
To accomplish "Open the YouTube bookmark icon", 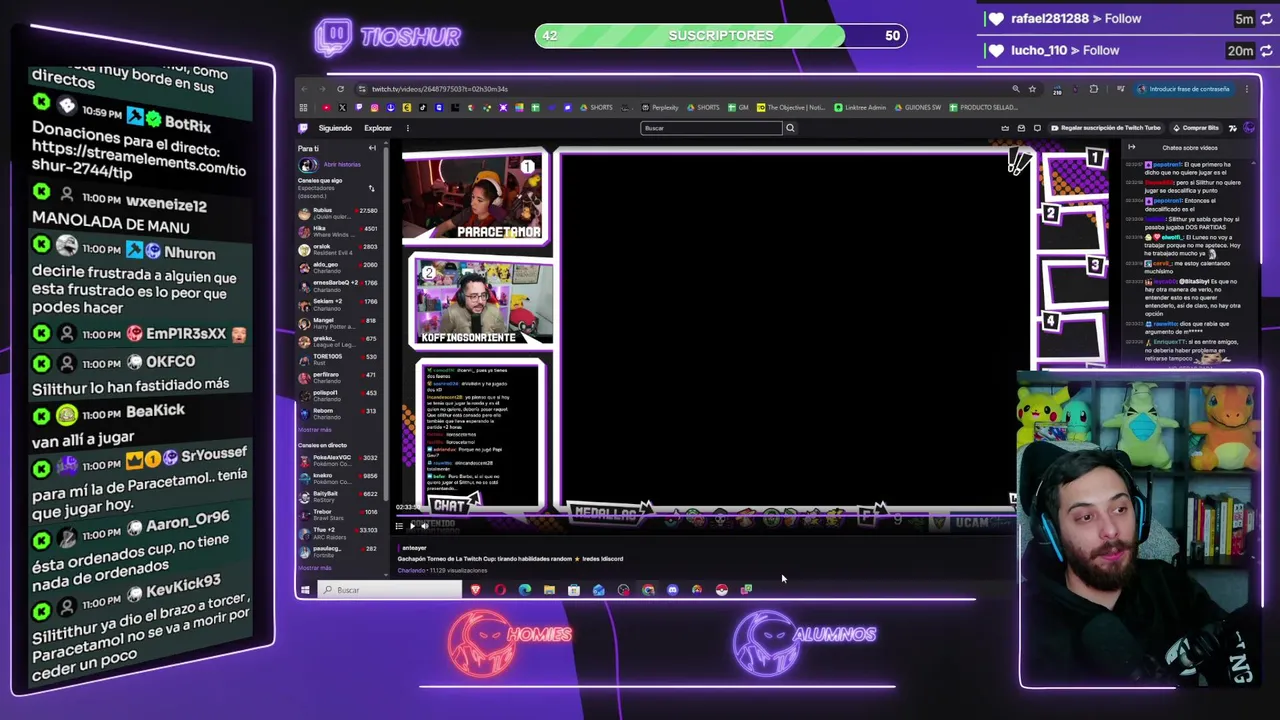I will [327, 107].
